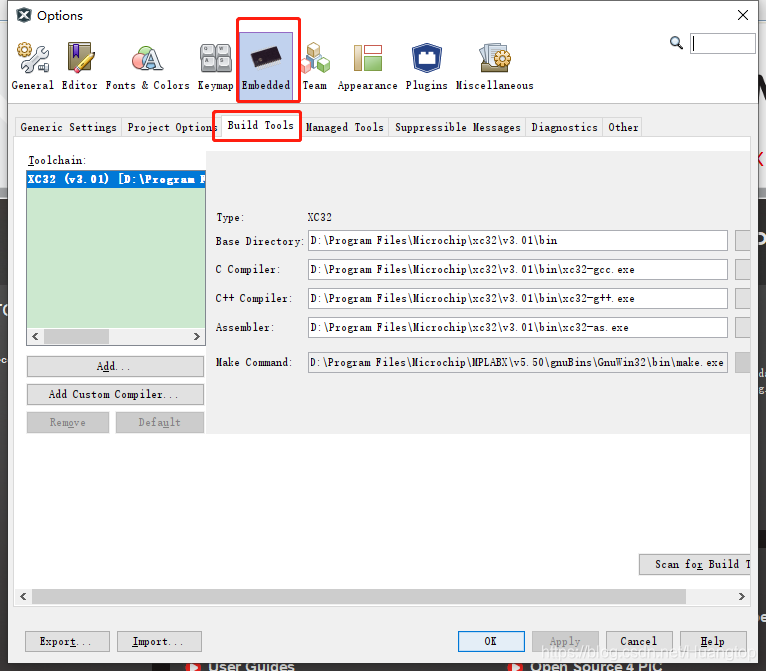Open the Team options category
This screenshot has height=671, width=766.
pos(315,66)
